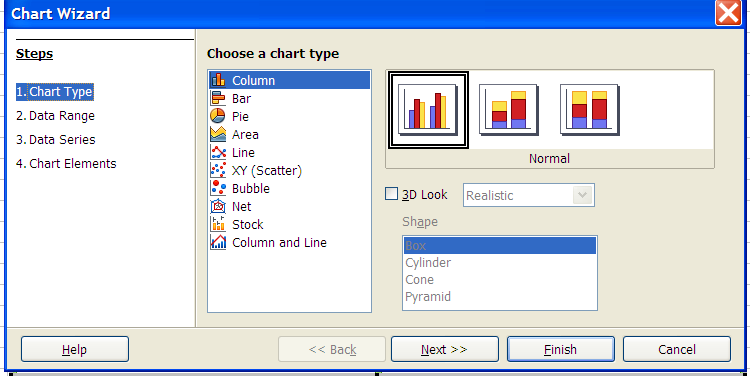750x376 pixels.
Task: Click the Area label in chart list
Action: [245, 134]
